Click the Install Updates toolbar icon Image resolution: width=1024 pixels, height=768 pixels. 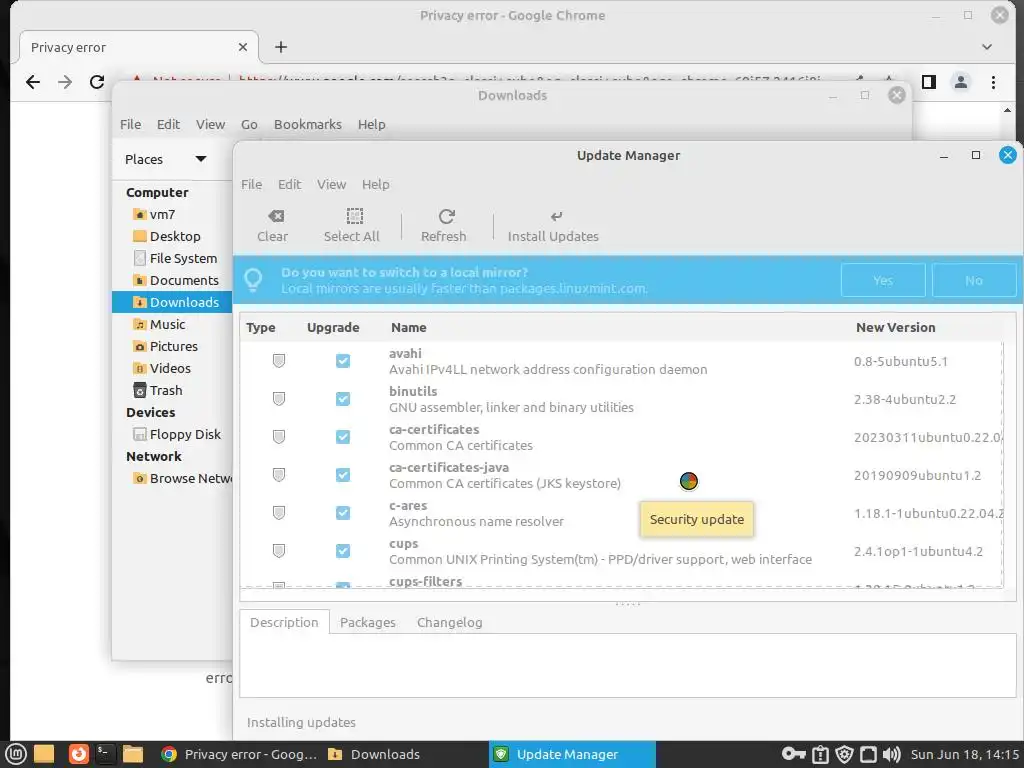pos(556,216)
